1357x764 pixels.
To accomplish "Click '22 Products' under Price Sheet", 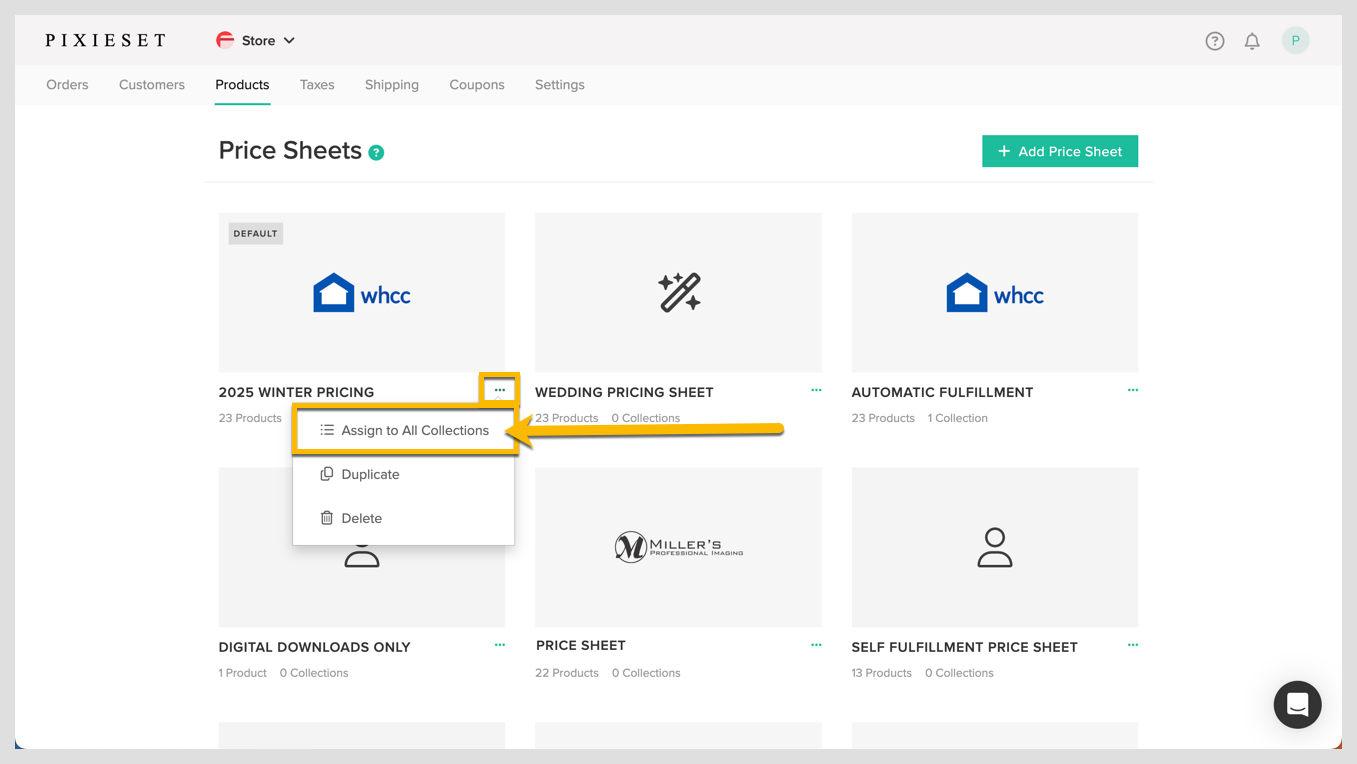I will click(x=567, y=673).
